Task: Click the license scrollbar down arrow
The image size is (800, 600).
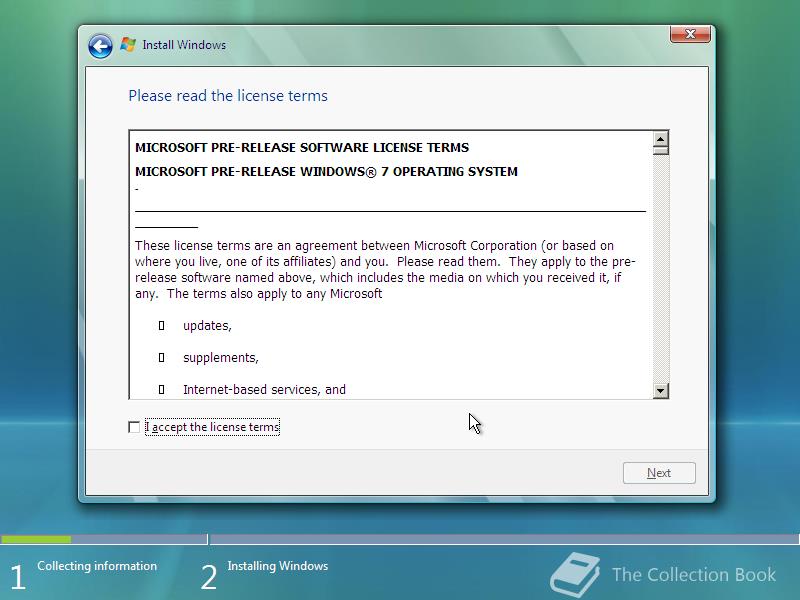Action: point(661,391)
